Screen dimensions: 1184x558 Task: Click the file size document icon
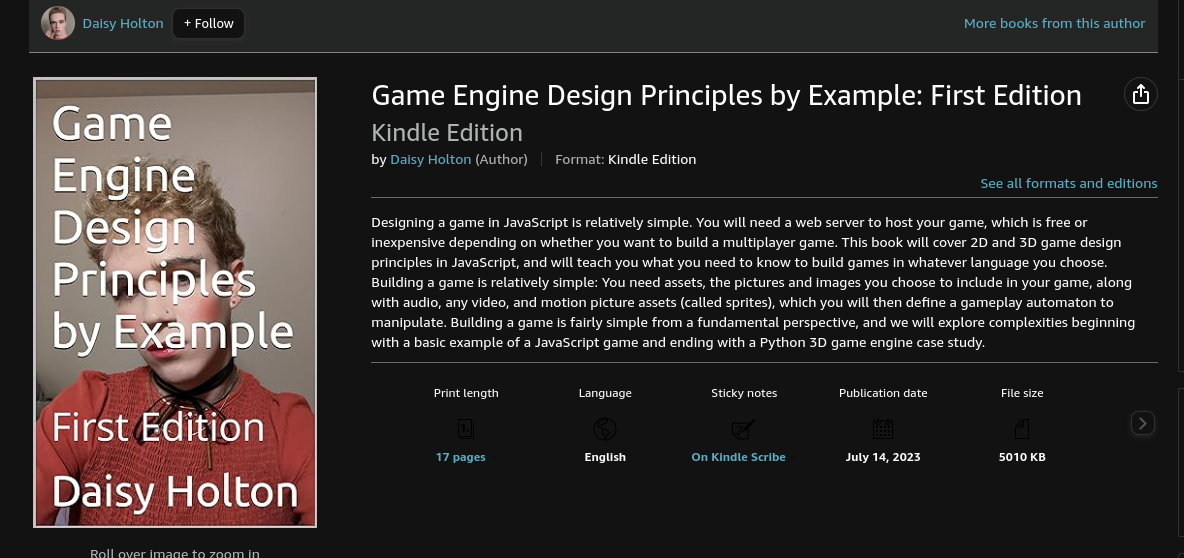1022,429
